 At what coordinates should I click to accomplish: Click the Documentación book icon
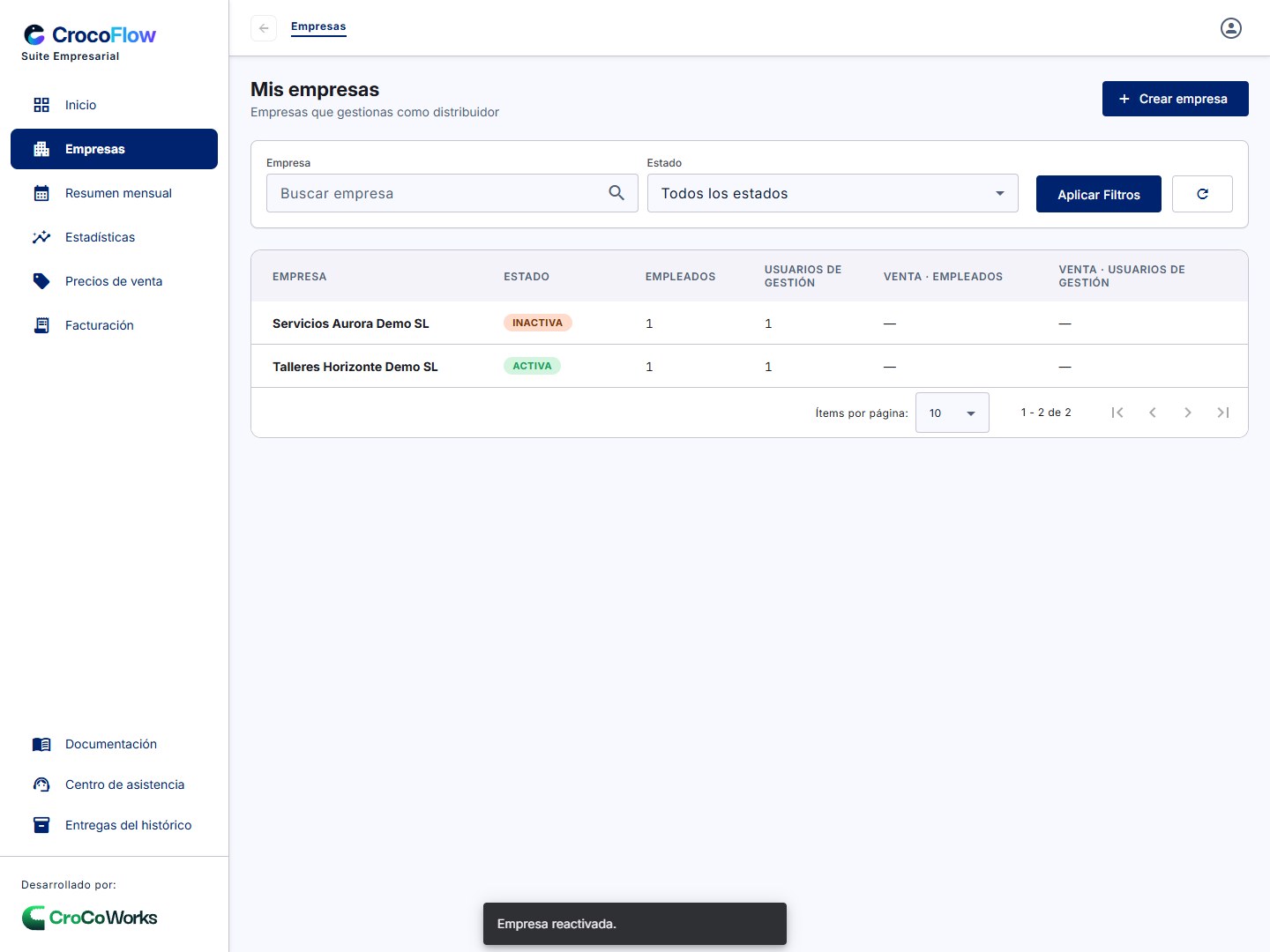pyautogui.click(x=41, y=744)
